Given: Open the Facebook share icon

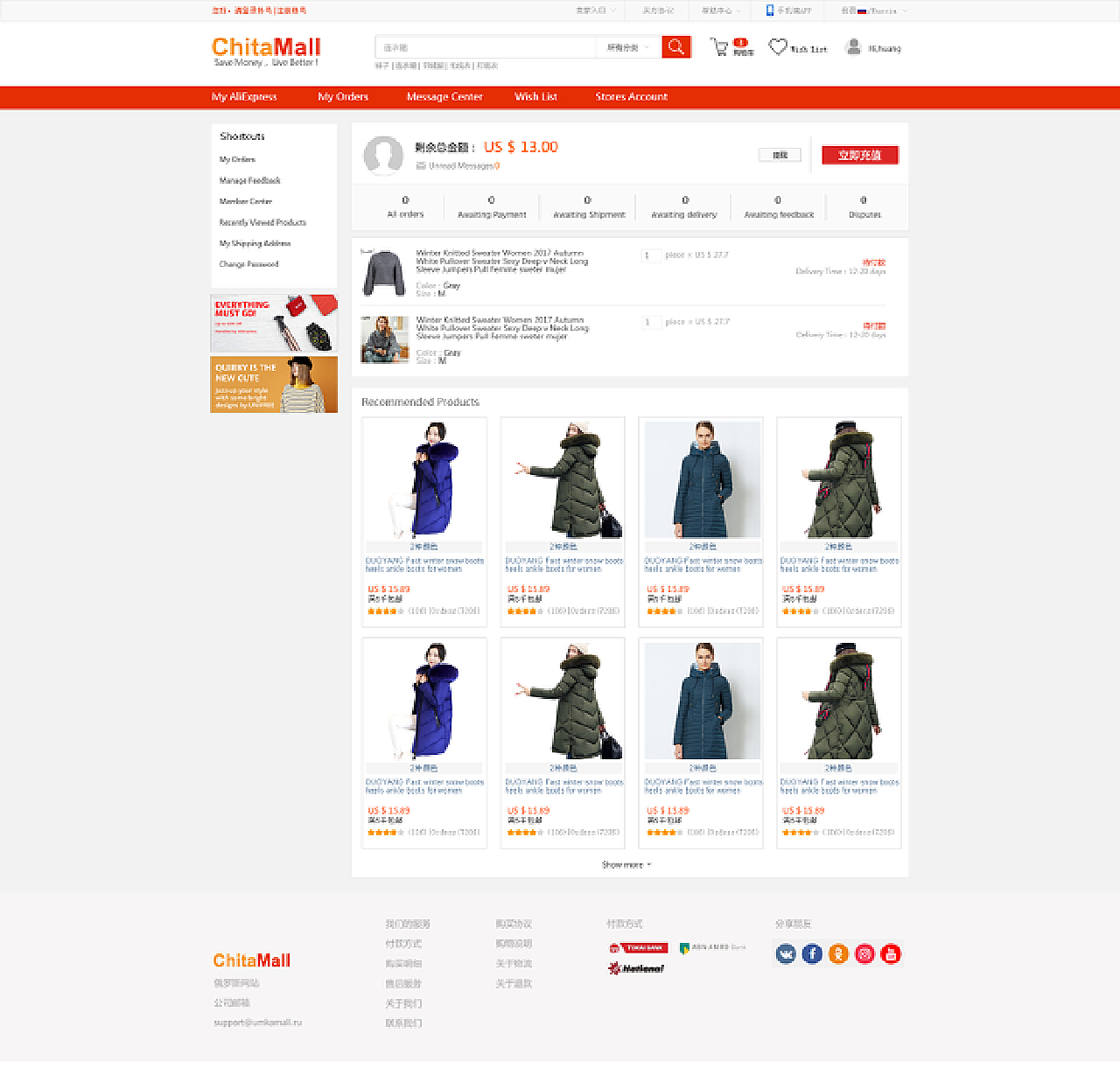Looking at the screenshot, I should pos(812,953).
